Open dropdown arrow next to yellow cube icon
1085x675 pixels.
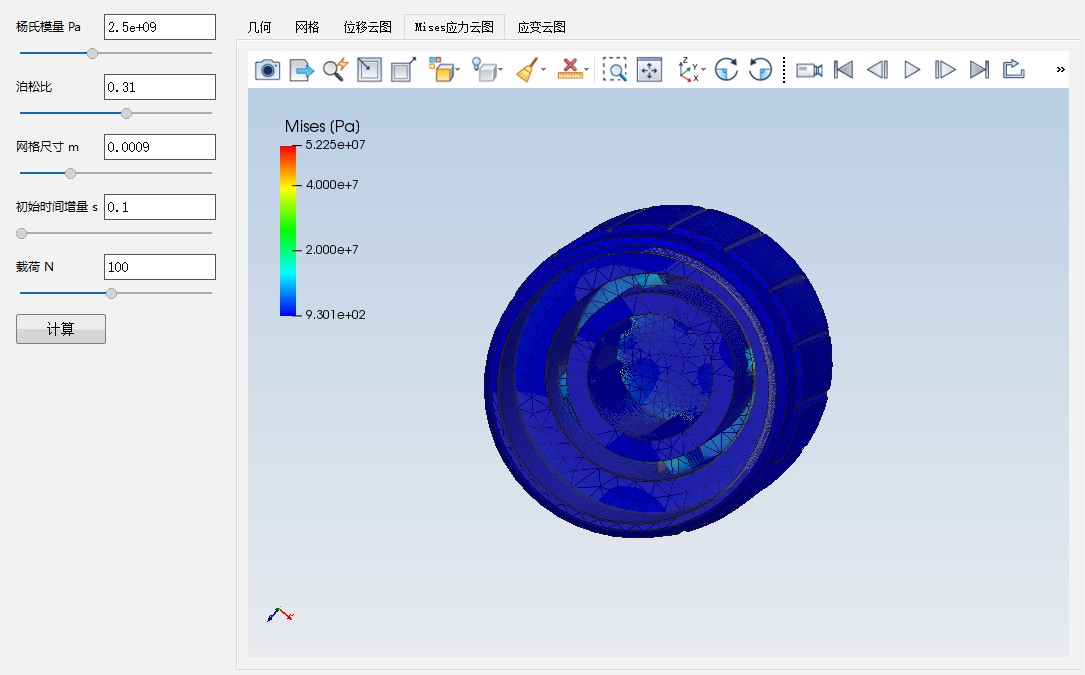458,70
